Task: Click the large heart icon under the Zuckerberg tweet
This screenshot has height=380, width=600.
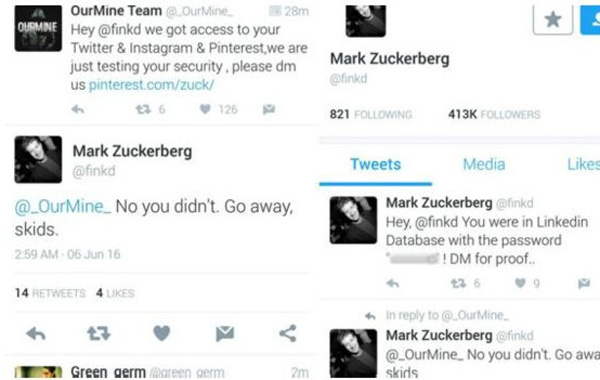Action: tap(161, 333)
